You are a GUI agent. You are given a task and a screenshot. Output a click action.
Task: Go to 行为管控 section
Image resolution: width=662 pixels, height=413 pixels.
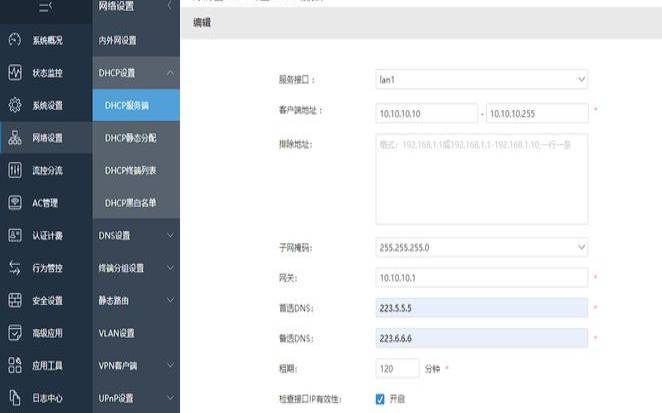click(46, 268)
